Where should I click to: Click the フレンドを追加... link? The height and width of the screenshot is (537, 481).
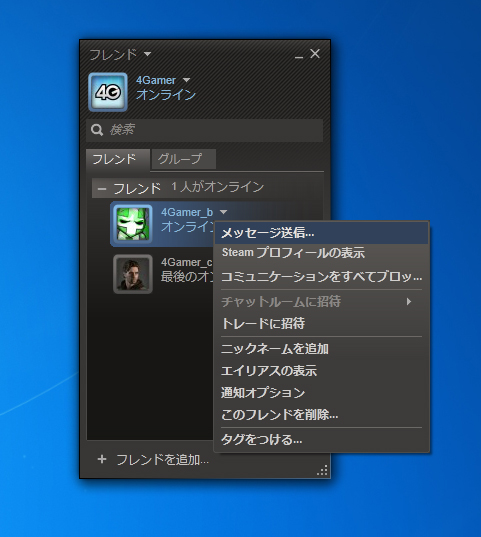(x=162, y=460)
